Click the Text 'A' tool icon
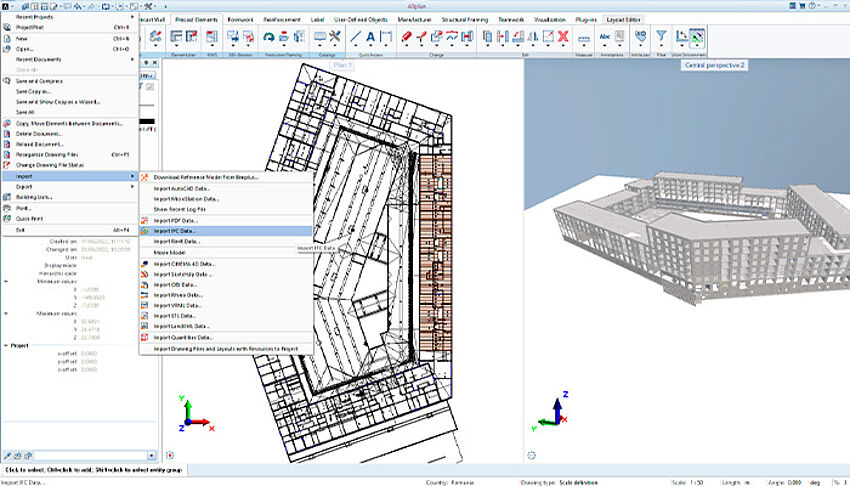This screenshot has width=850, height=486. [371, 37]
